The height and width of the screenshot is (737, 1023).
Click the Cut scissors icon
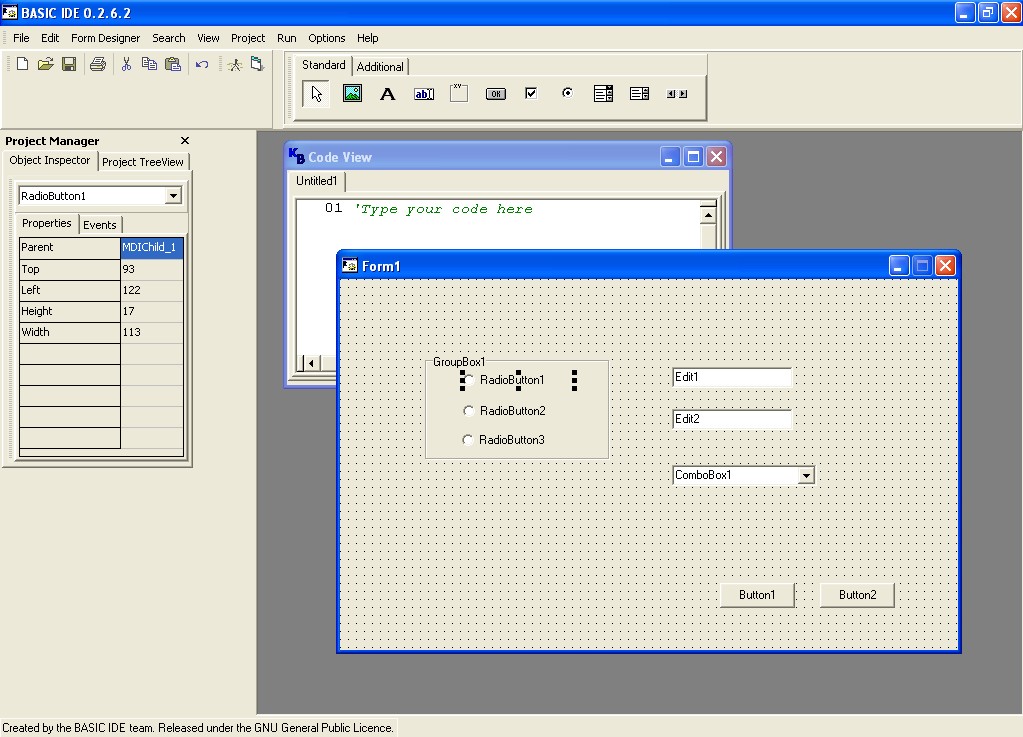[x=126, y=64]
